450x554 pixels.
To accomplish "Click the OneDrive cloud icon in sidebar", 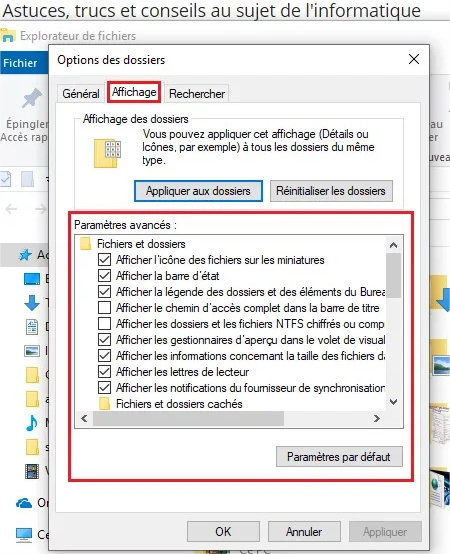I will [24, 503].
